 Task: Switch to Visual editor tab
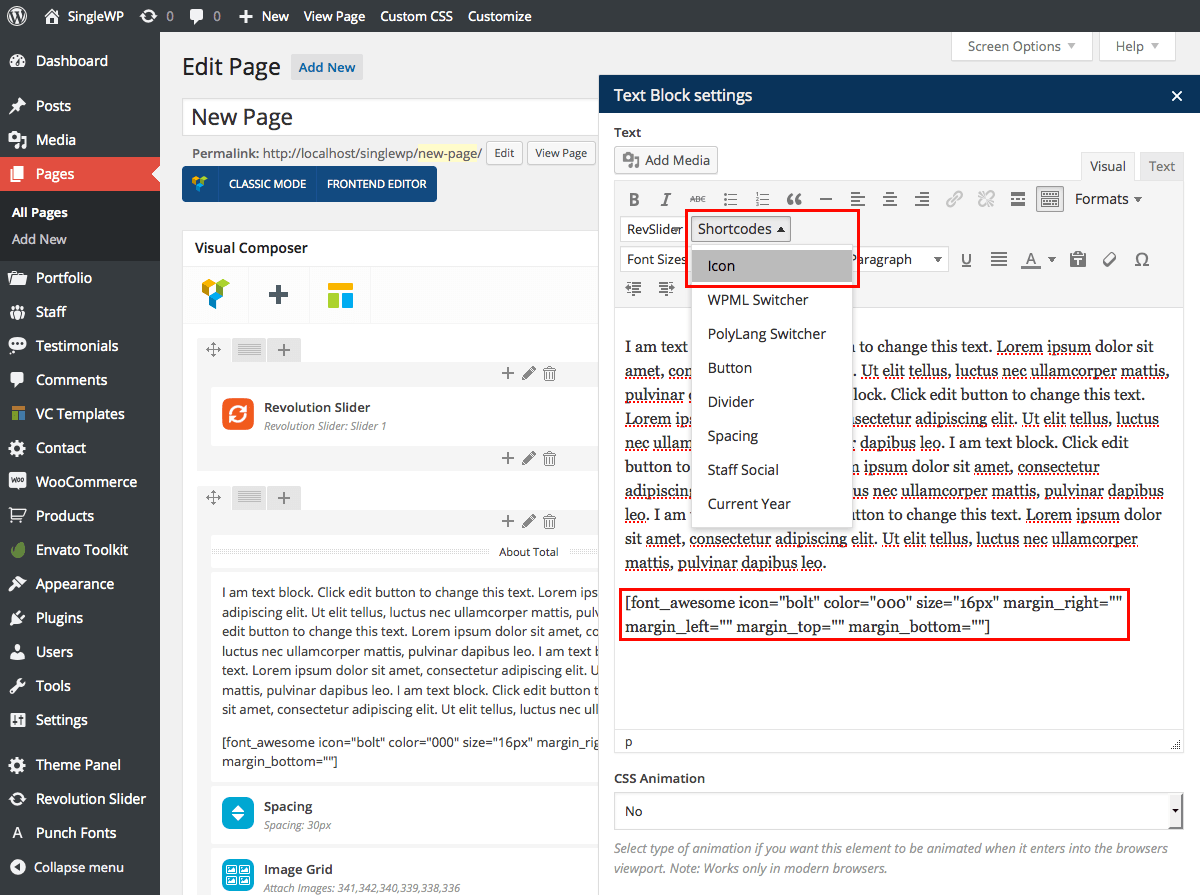pos(1108,166)
